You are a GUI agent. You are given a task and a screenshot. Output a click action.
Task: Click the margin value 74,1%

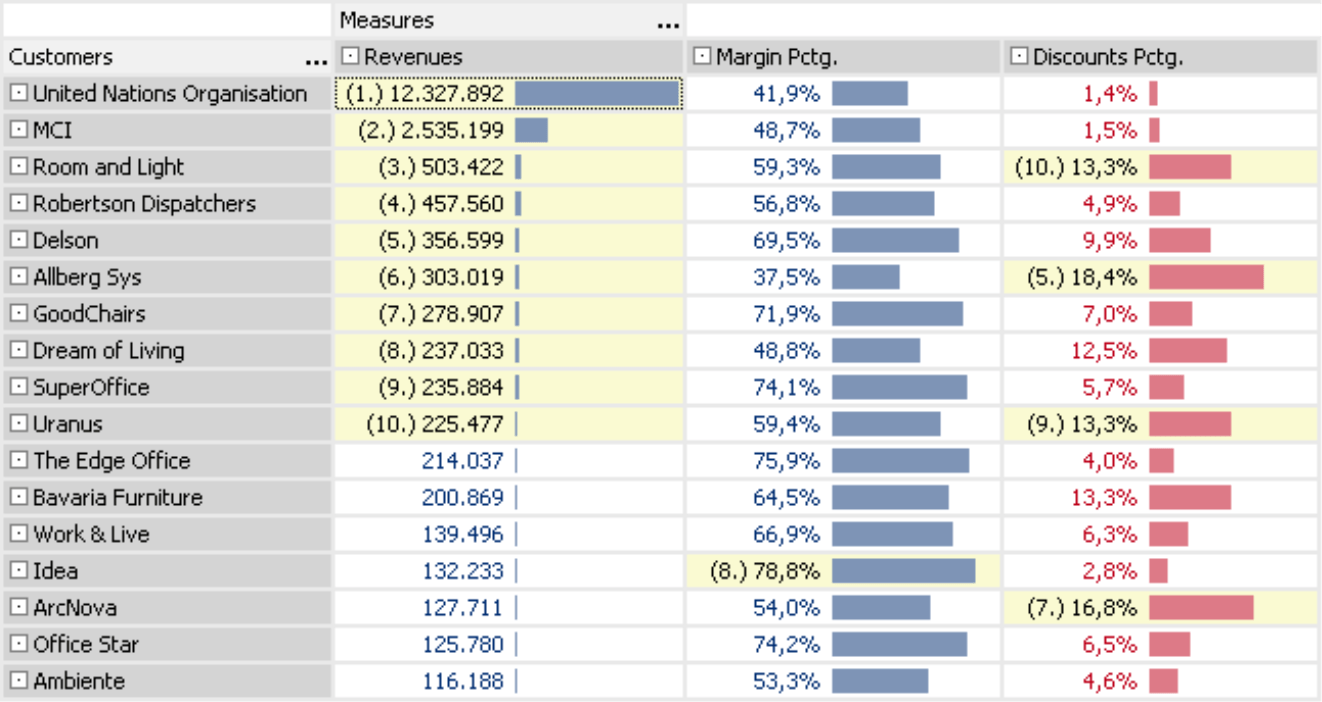coord(787,387)
